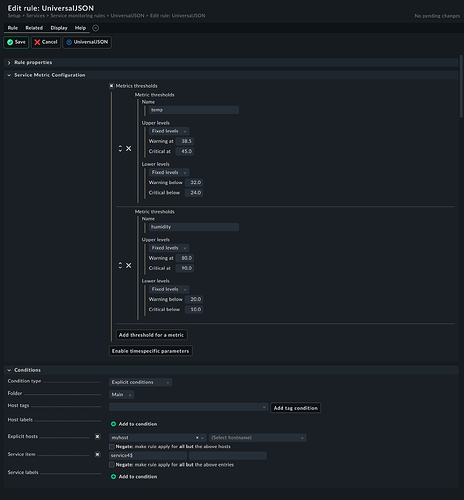Image resolution: width=464 pixels, height=500 pixels.
Task: Click the Save button
Action: coord(16,42)
